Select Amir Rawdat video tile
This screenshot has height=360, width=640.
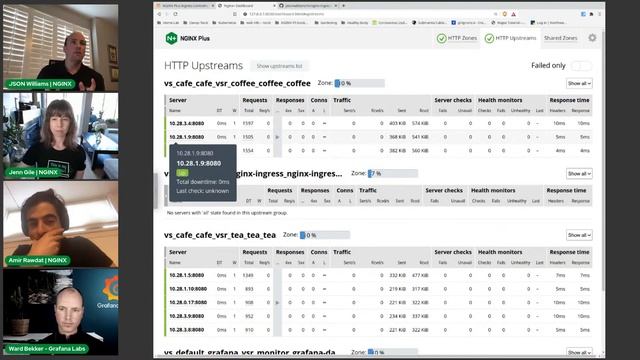(61, 224)
